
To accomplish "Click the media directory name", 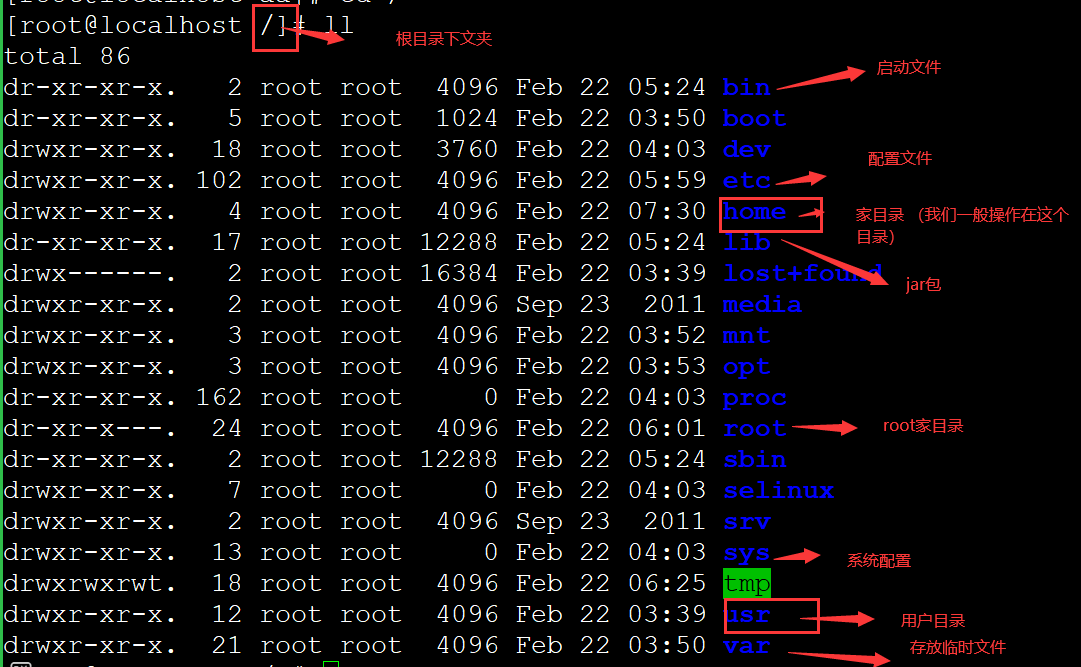I will pyautogui.click(x=762, y=304).
